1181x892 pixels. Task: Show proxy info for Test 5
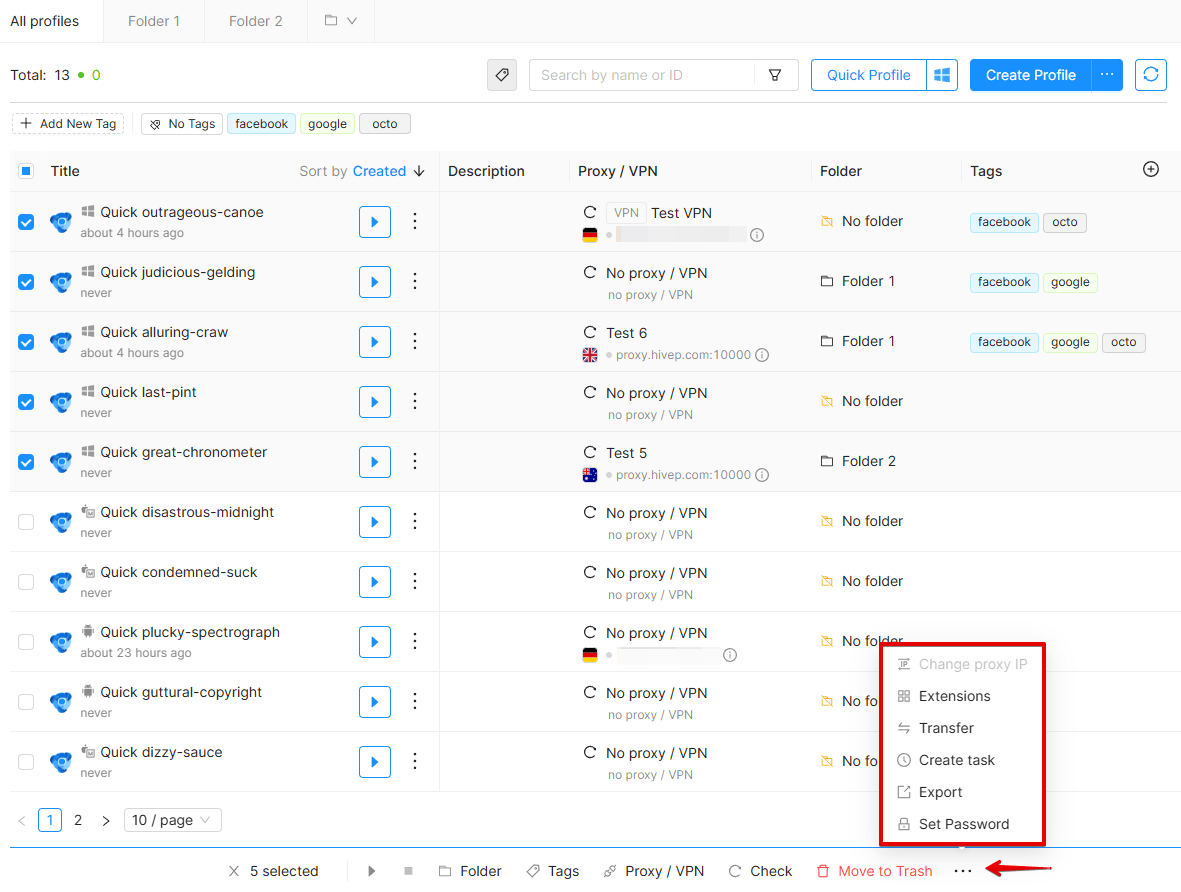[762, 475]
